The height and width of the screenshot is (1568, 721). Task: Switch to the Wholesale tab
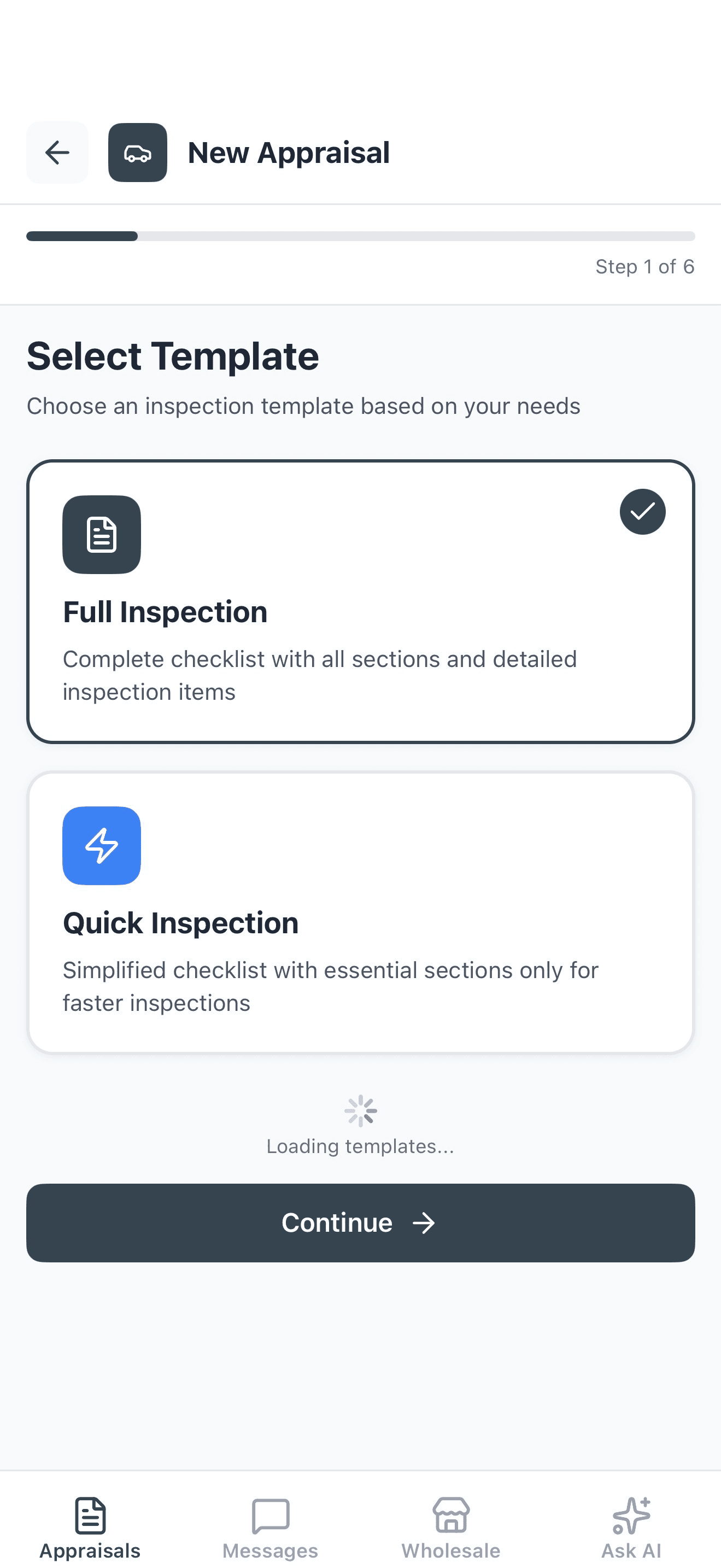coord(450,1528)
